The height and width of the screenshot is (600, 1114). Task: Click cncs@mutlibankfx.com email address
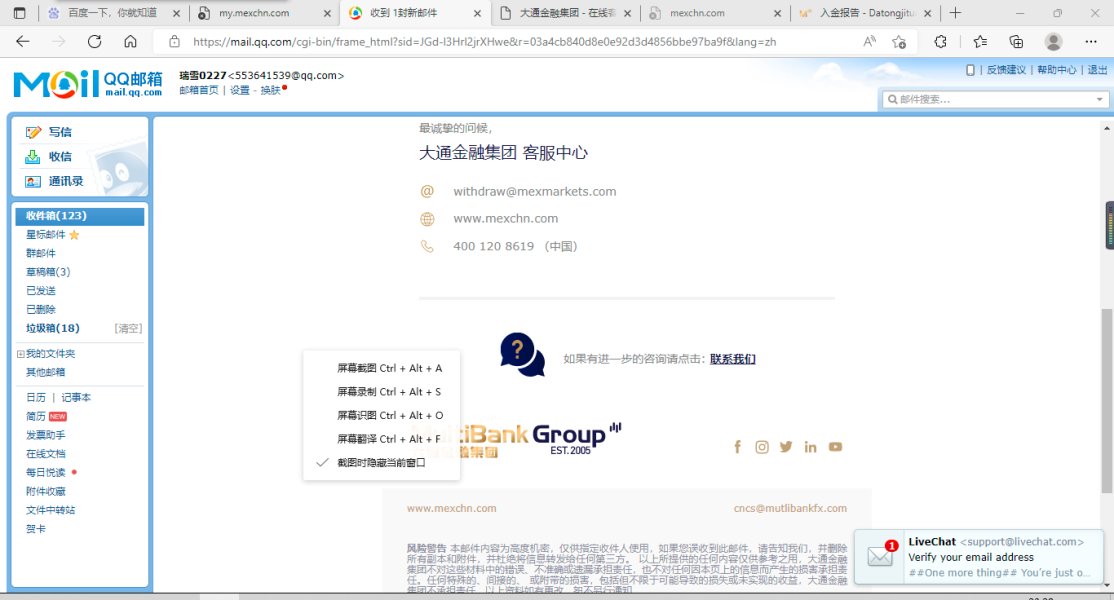tap(790, 508)
